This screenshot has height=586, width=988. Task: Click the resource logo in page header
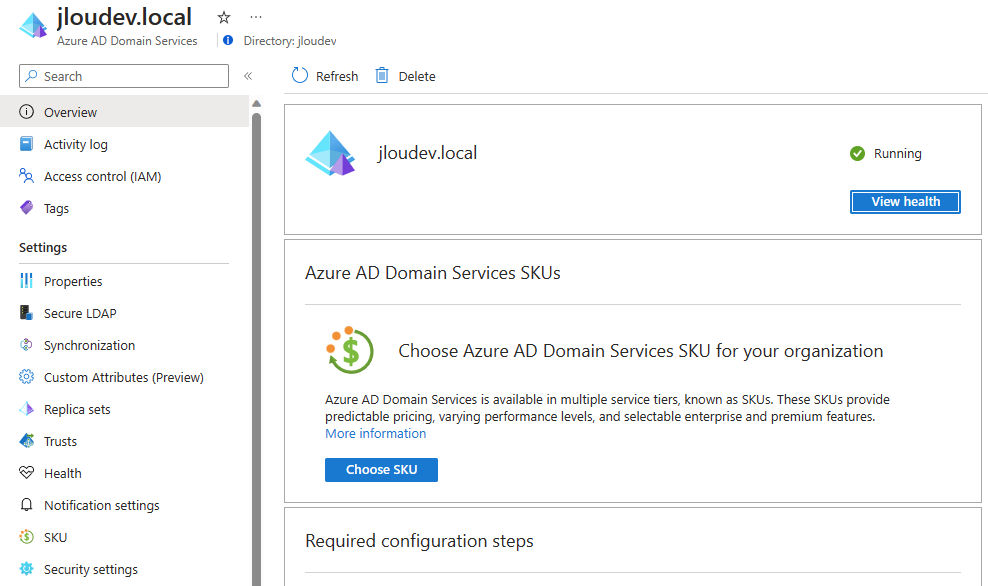coord(33,26)
